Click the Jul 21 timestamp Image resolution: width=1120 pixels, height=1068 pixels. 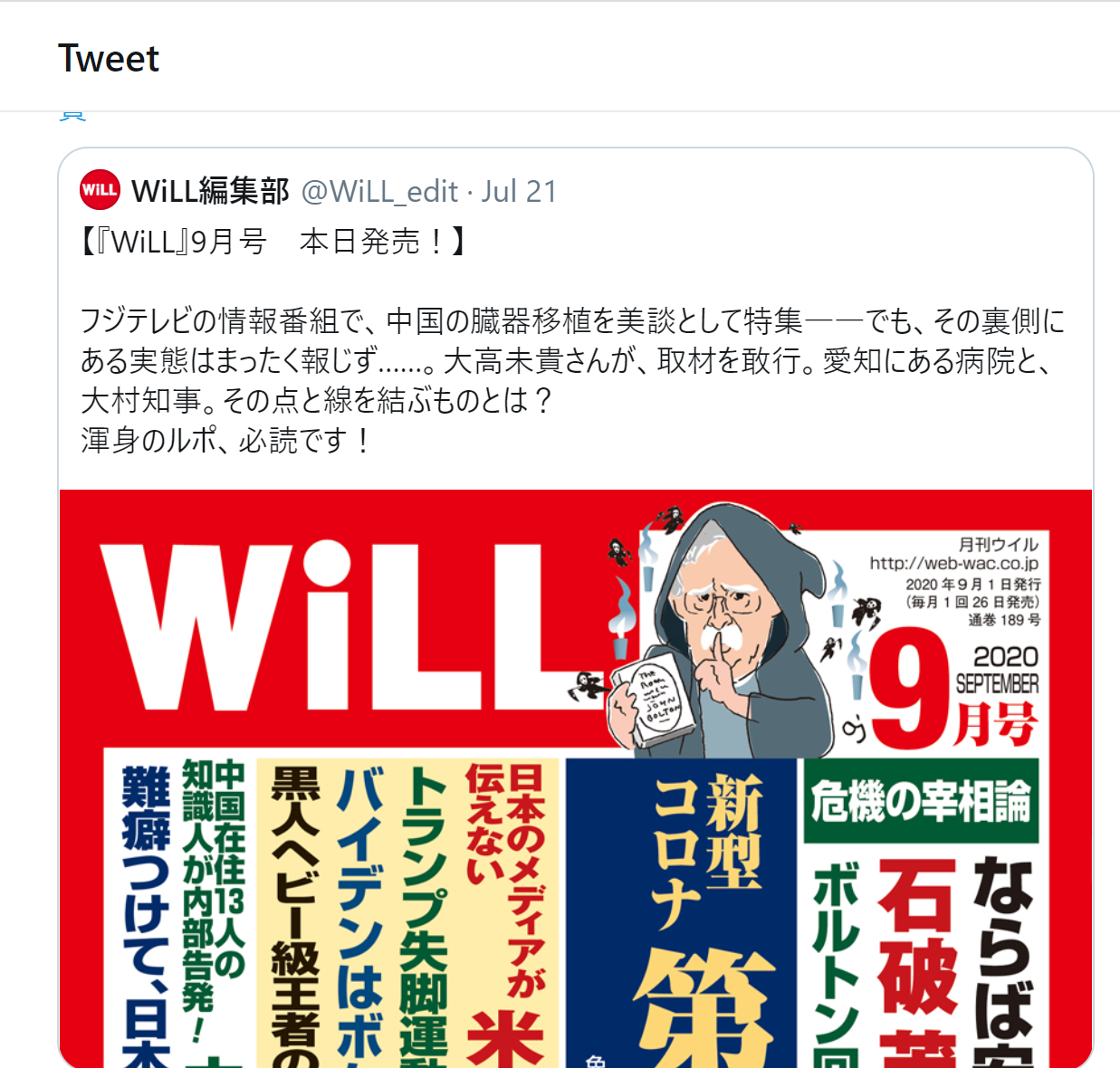pos(519,191)
